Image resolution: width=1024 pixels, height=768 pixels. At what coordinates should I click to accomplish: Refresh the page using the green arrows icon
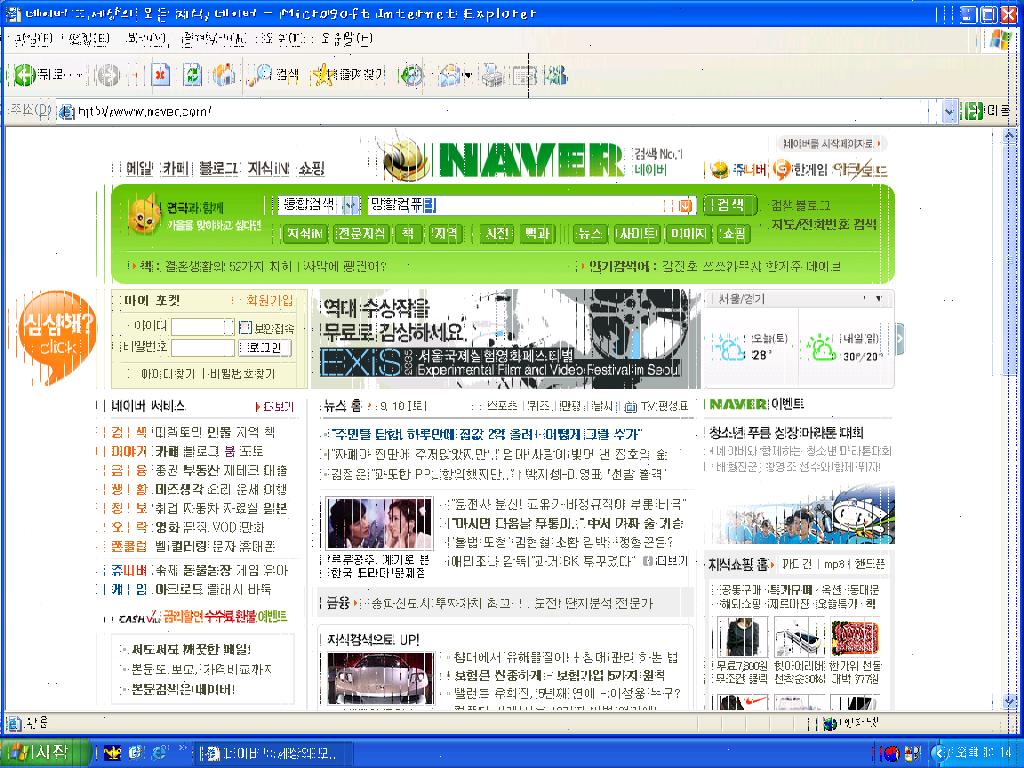(x=192, y=76)
